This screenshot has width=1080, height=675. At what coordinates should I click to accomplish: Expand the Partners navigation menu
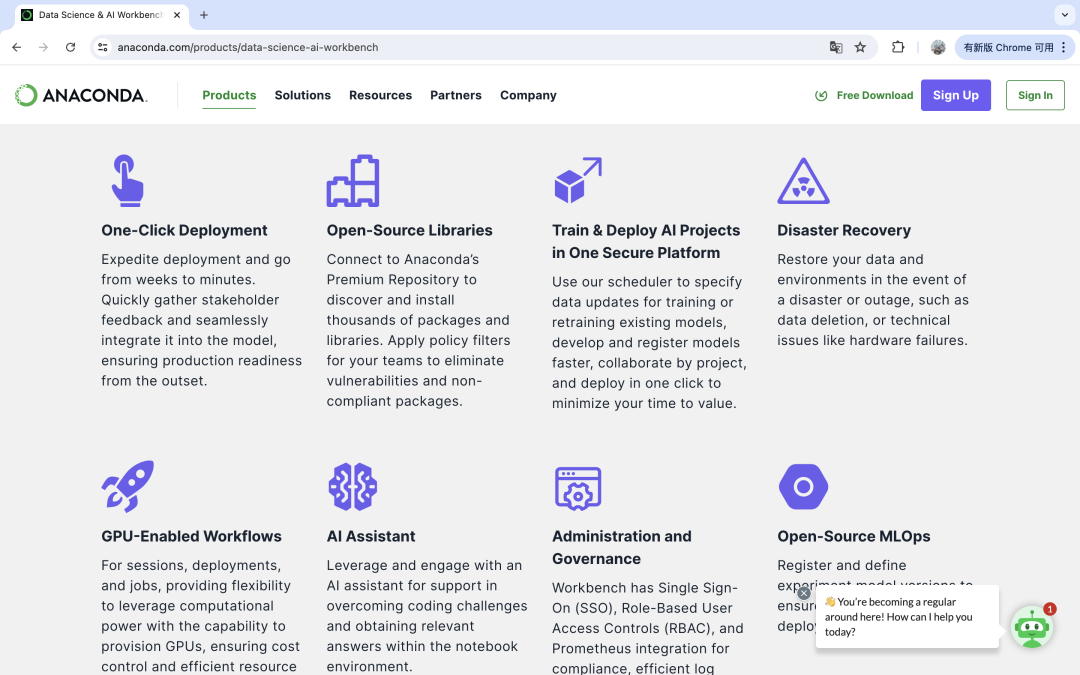456,95
